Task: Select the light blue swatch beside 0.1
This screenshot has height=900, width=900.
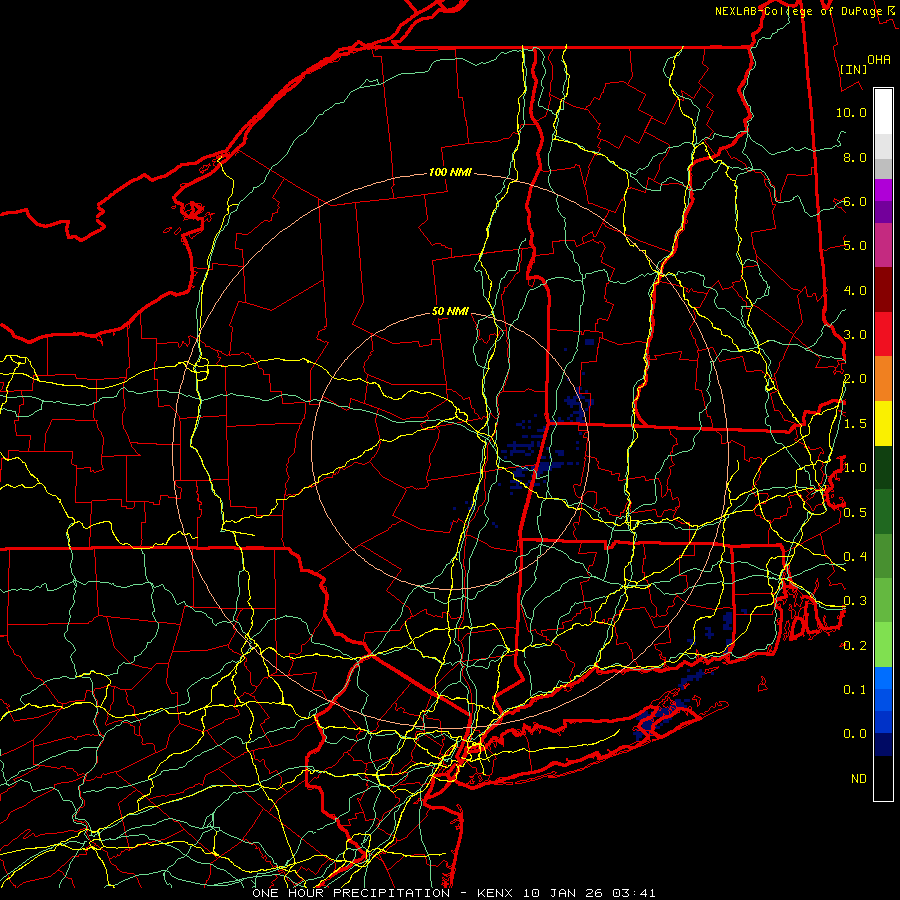Action: pos(883,678)
